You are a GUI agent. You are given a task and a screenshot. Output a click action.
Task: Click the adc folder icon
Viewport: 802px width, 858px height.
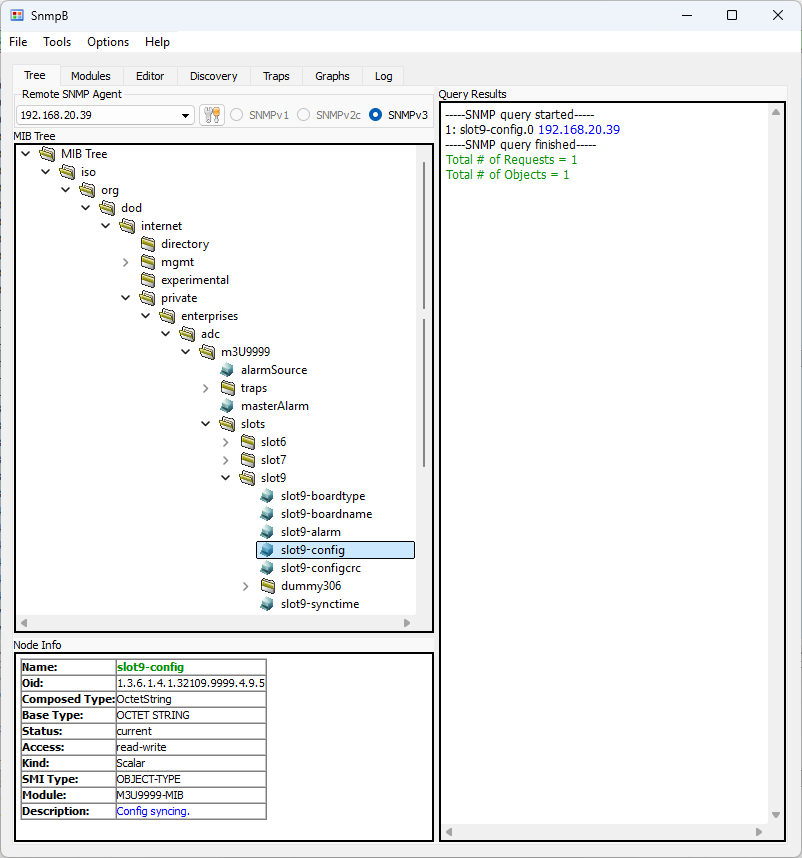(187, 334)
